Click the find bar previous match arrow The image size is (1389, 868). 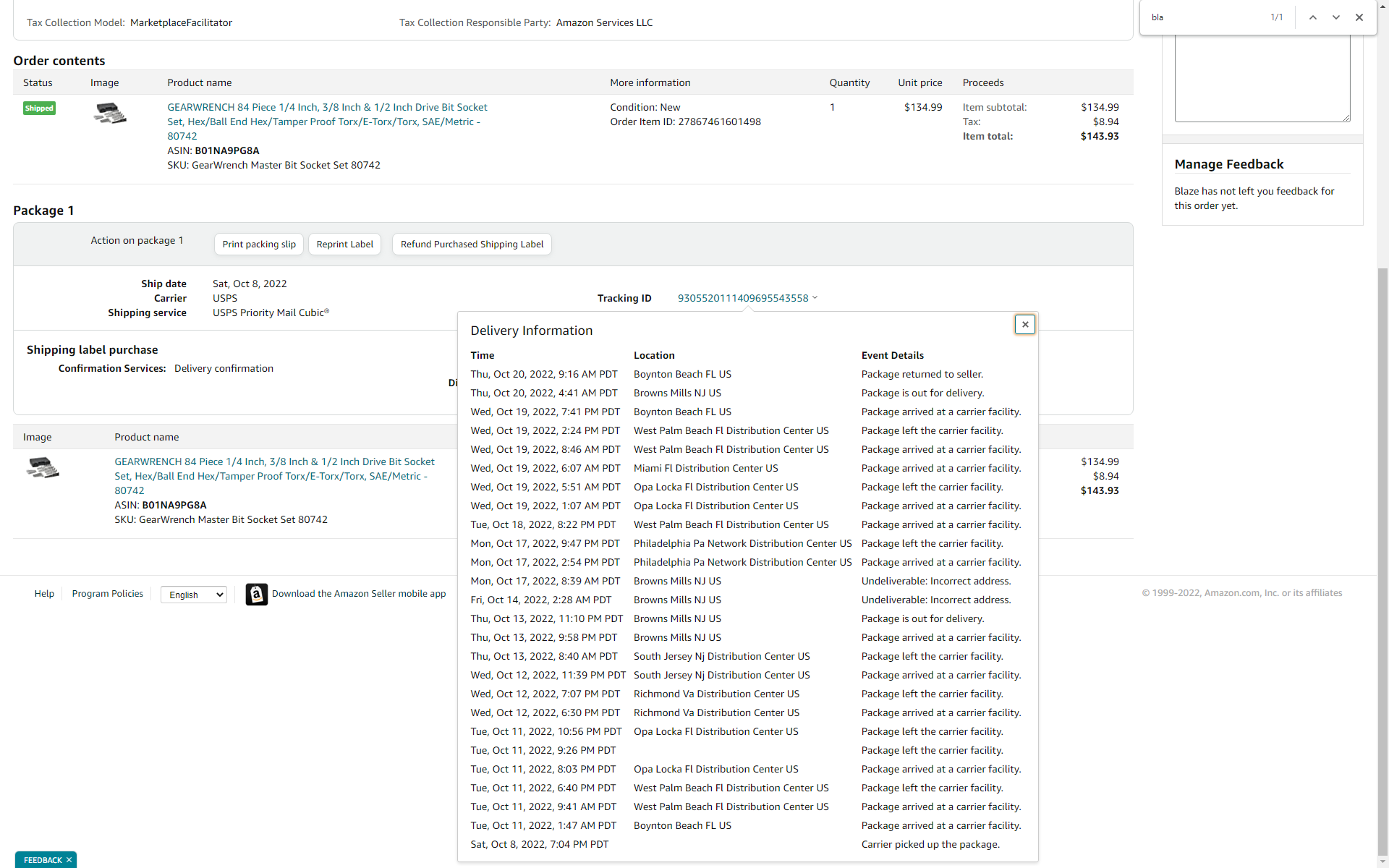tap(1312, 17)
